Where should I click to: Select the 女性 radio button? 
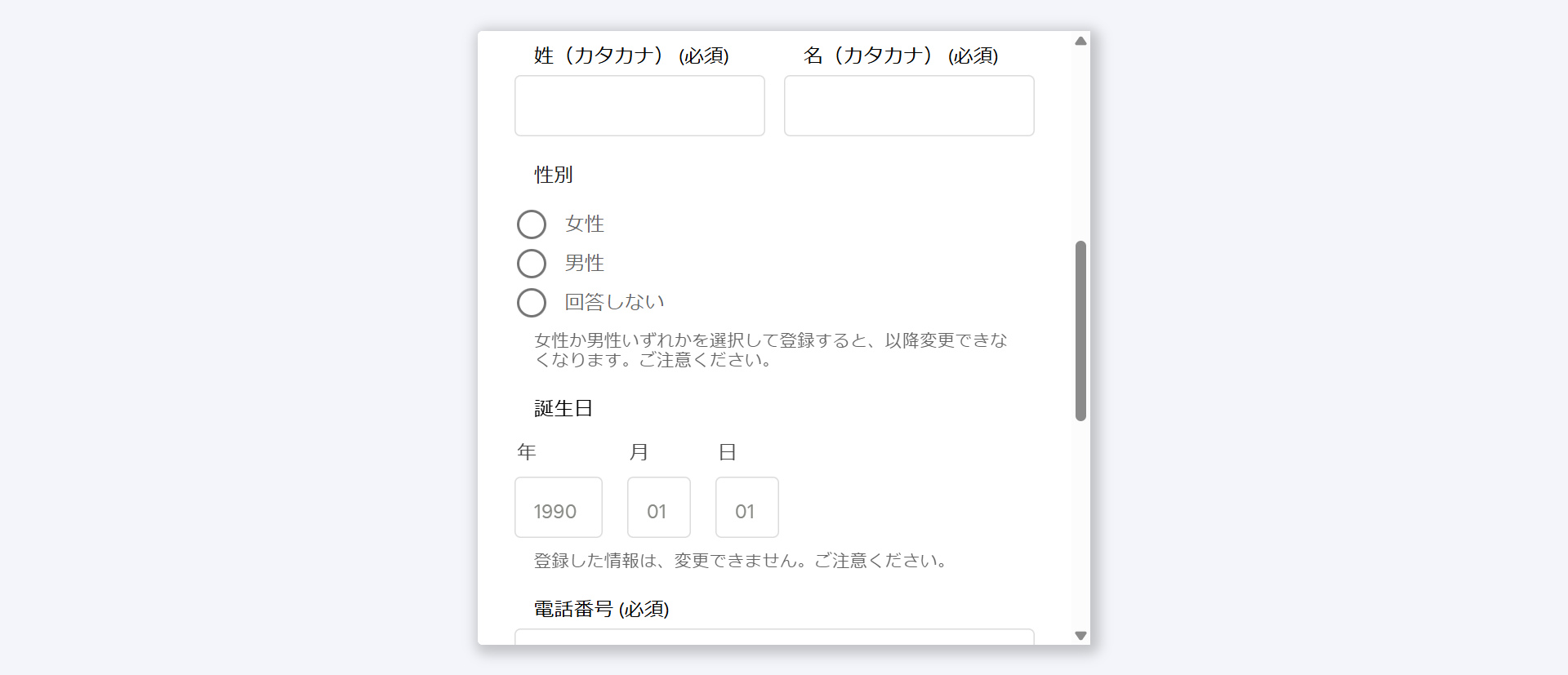531,224
